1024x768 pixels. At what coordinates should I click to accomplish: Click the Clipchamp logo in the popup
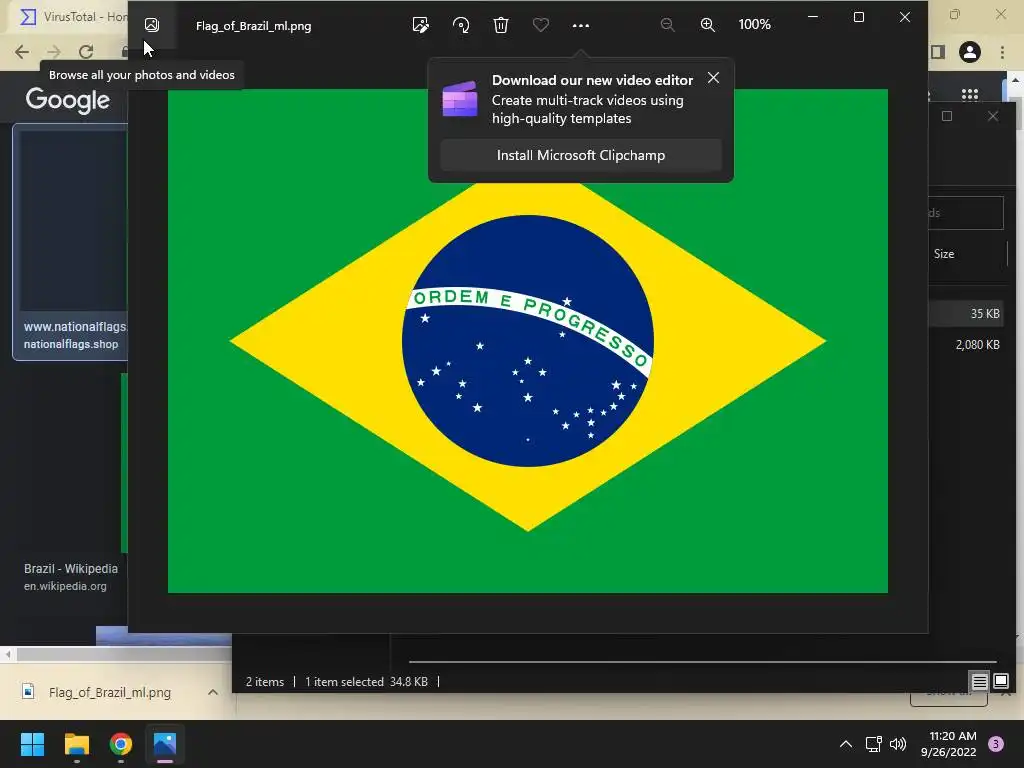(x=460, y=99)
